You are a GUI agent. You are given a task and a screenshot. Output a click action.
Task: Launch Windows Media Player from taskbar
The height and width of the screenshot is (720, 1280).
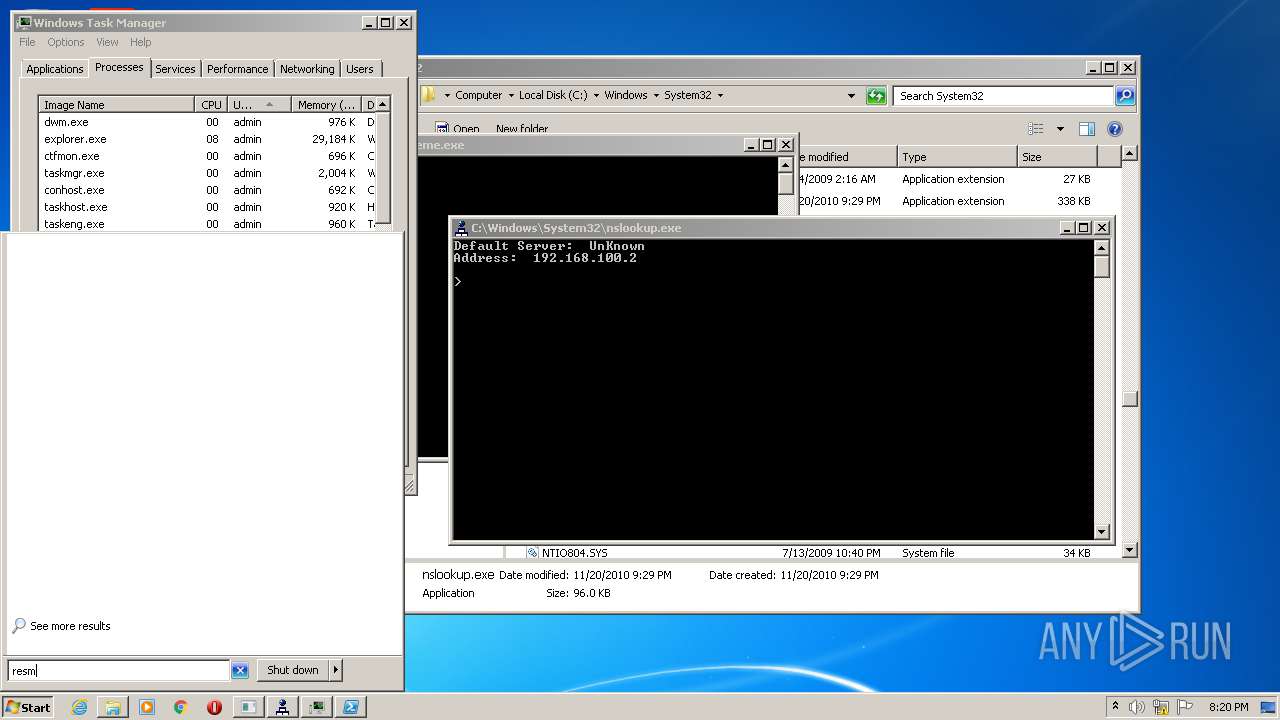[147, 707]
